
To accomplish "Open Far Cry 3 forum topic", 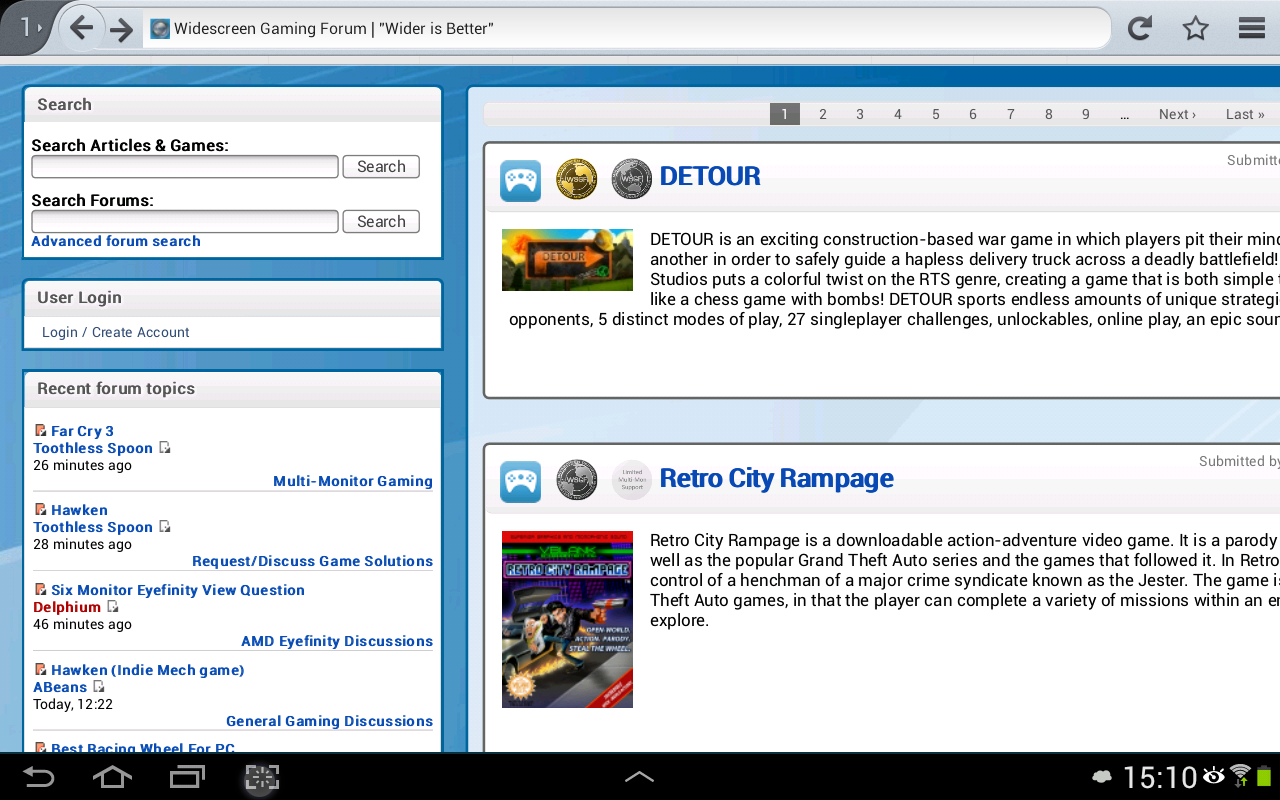I will pyautogui.click(x=82, y=431).
